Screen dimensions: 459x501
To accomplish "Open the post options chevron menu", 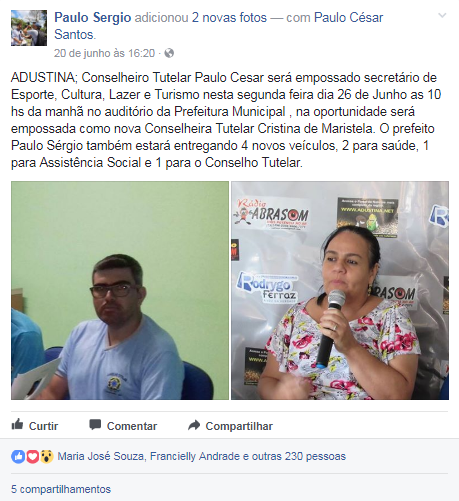I will 442,15.
